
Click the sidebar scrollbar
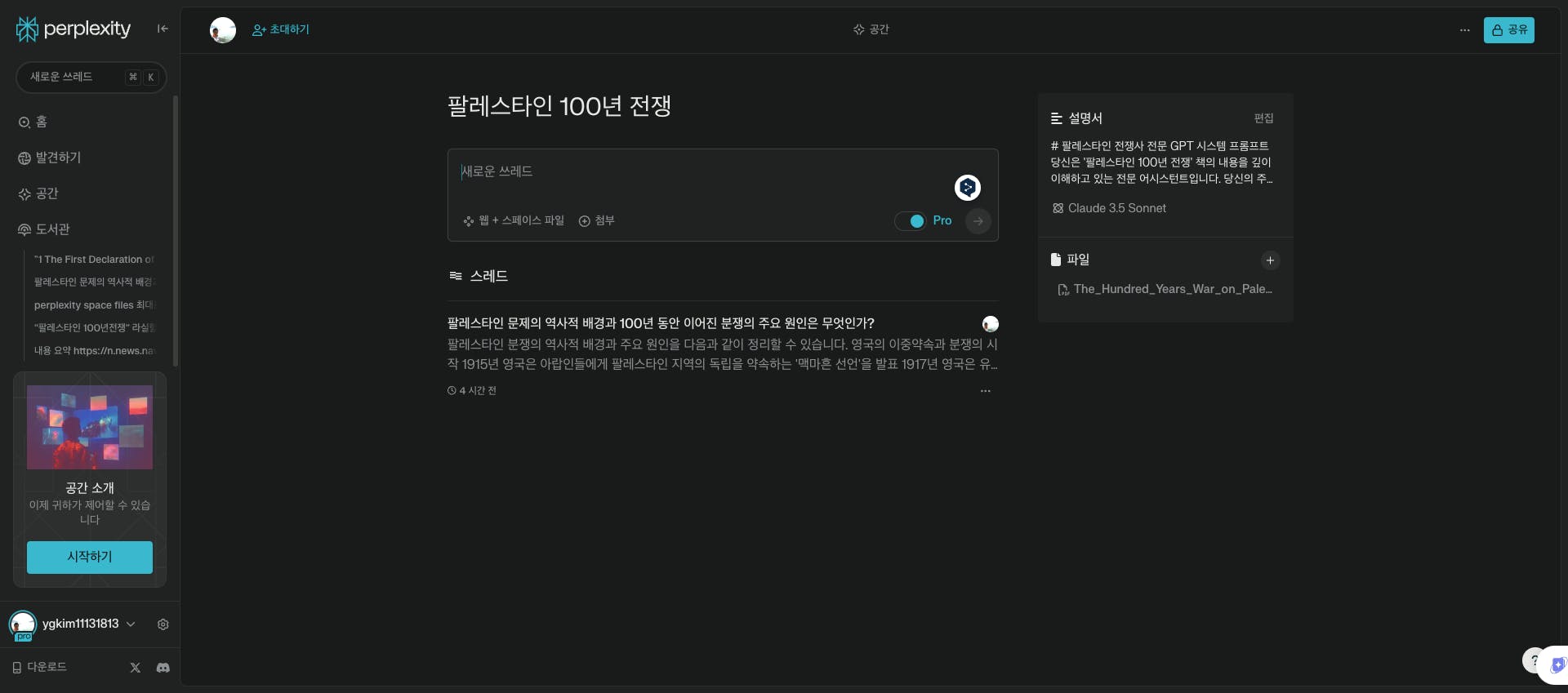tap(176, 231)
